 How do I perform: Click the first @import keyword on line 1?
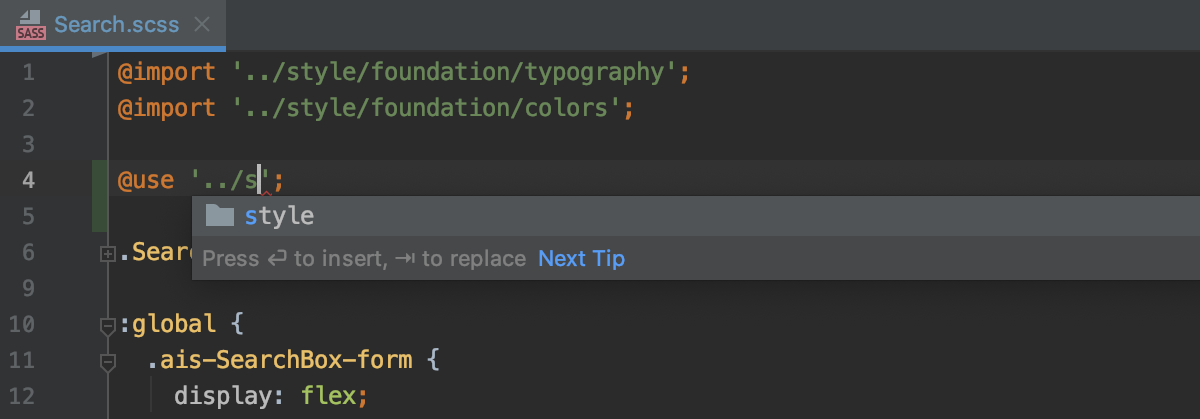[167, 72]
